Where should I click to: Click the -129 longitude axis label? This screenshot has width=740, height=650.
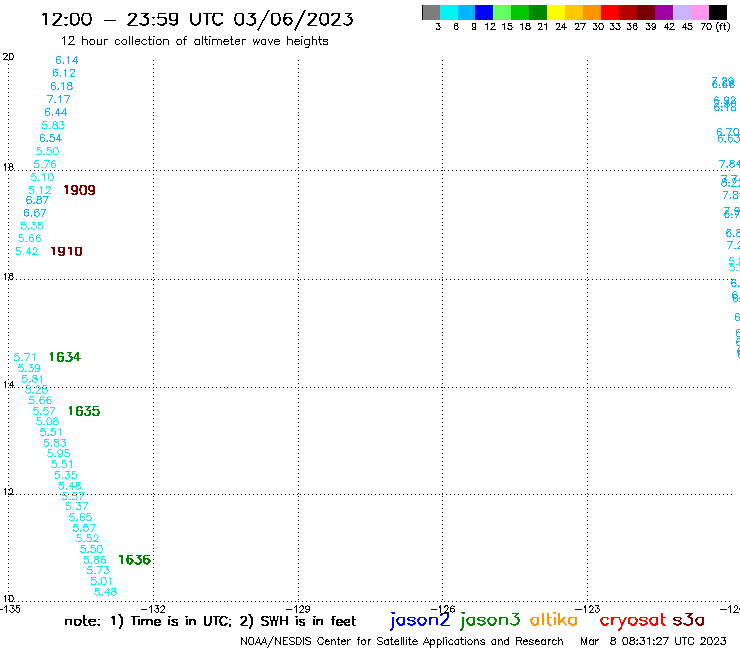(299, 609)
